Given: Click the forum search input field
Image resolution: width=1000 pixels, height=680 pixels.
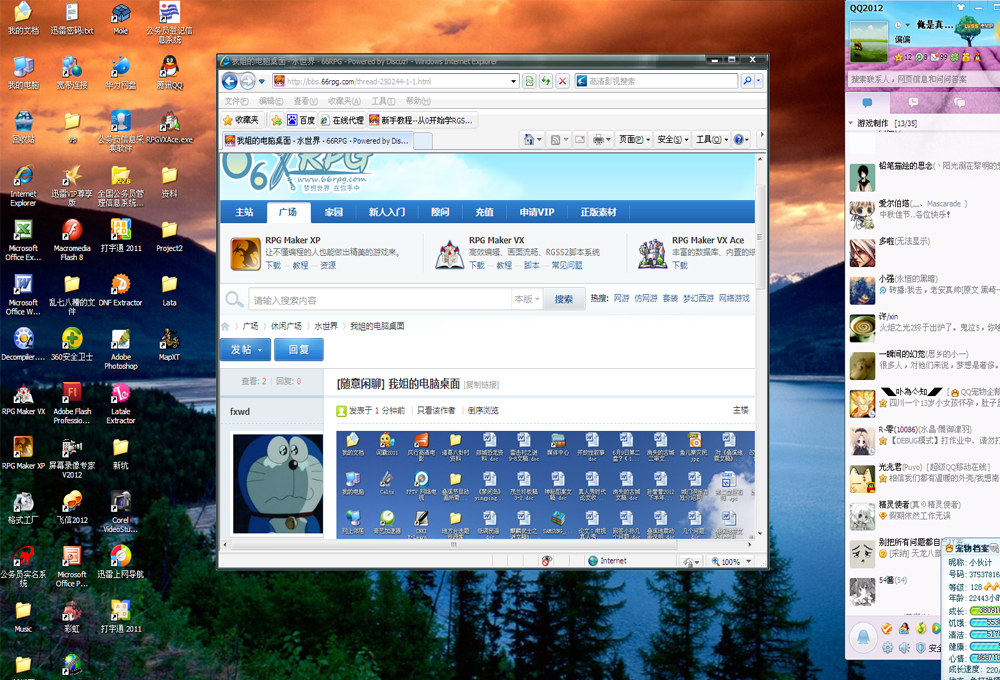Looking at the screenshot, I should pyautogui.click(x=381, y=300).
